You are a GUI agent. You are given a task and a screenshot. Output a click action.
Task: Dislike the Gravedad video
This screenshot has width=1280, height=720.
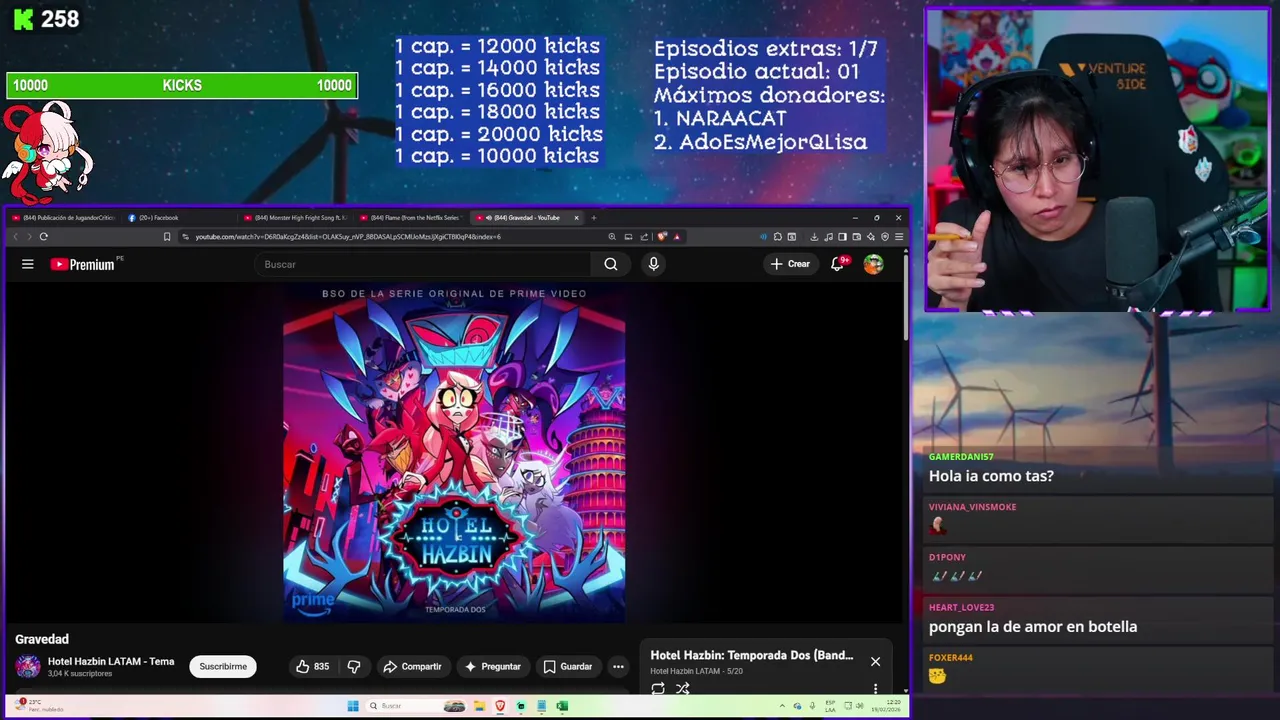coord(353,667)
